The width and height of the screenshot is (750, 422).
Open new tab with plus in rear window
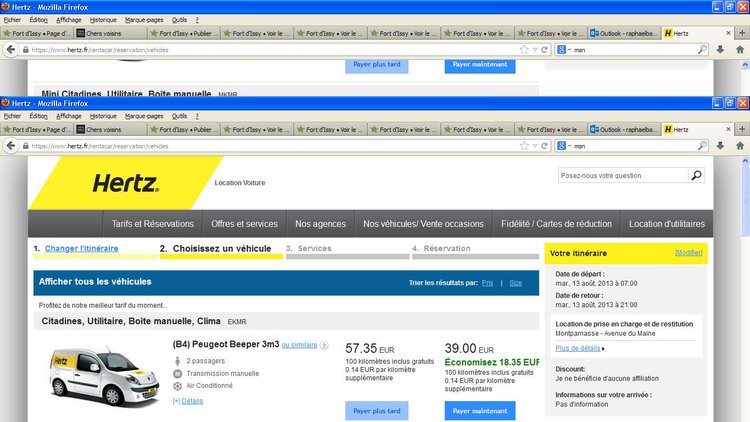(x=742, y=33)
